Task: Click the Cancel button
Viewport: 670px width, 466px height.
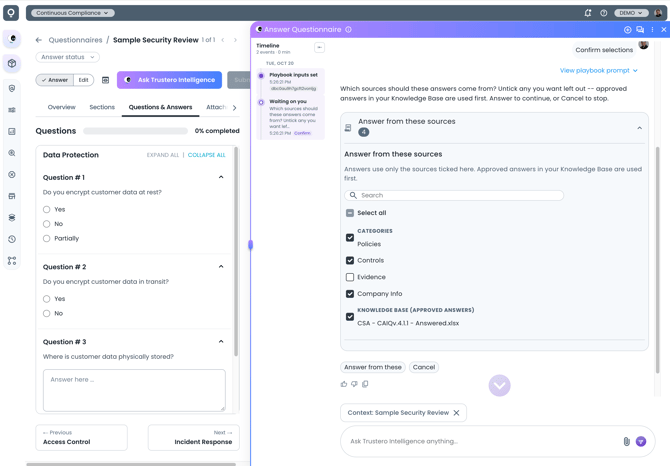Action: [x=423, y=367]
